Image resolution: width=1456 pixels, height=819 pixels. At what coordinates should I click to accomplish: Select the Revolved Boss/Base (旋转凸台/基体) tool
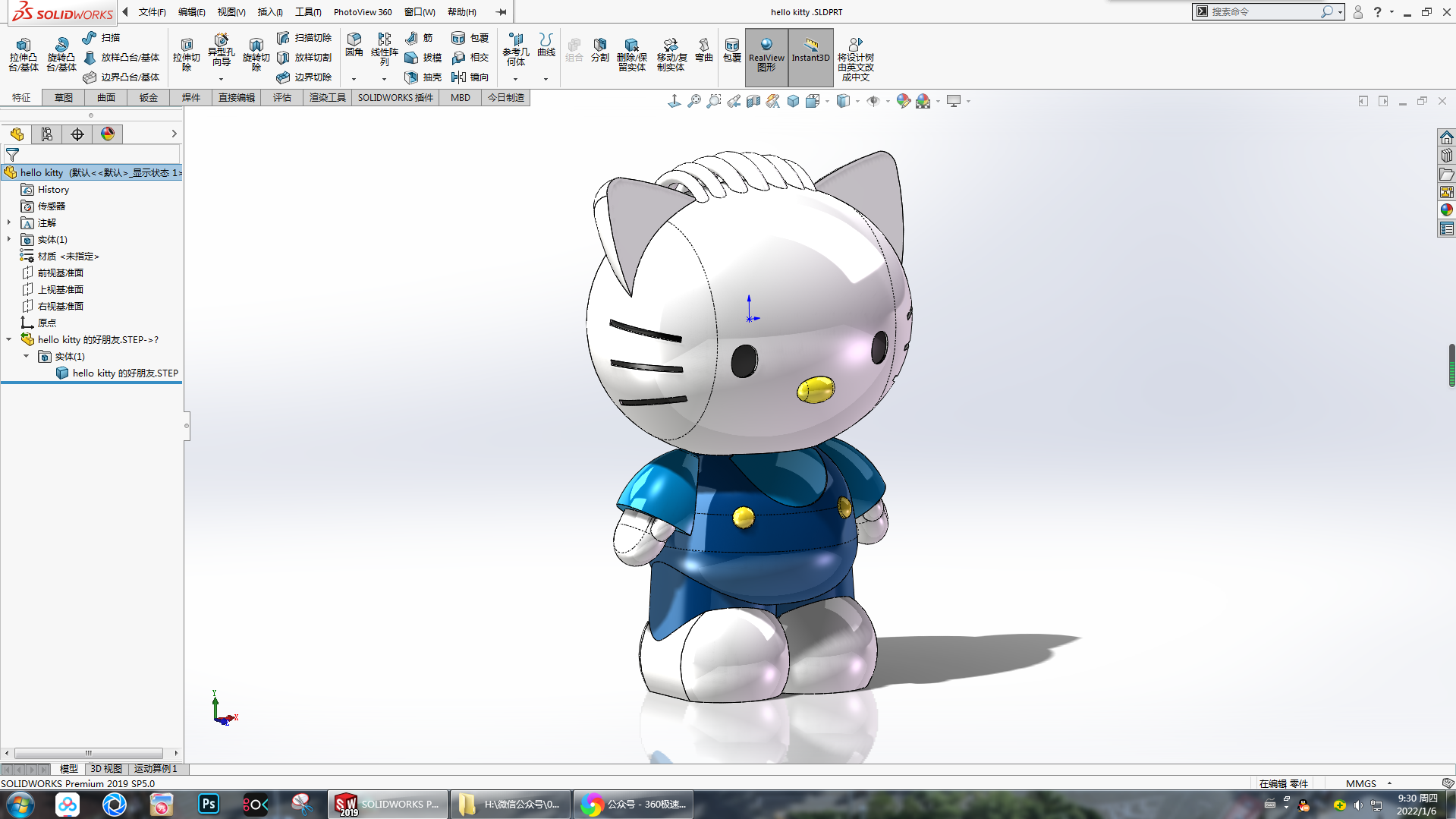[x=61, y=55]
